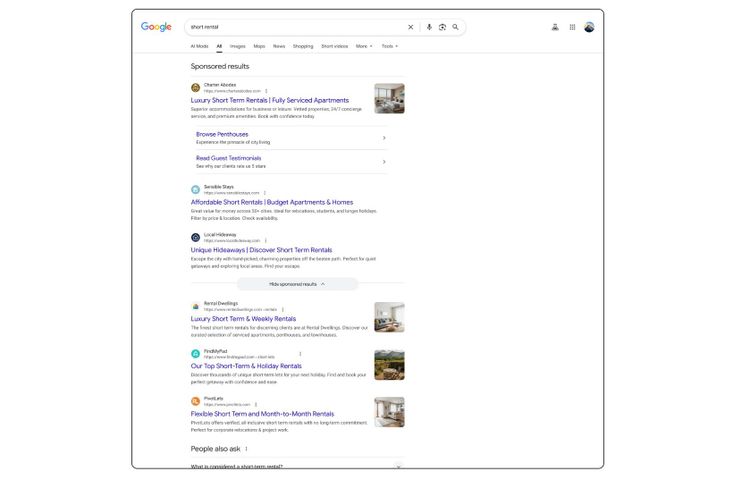Viewport: 750px width, 478px height.
Task: Open three-dot options for FindMyPad result
Action: point(300,354)
